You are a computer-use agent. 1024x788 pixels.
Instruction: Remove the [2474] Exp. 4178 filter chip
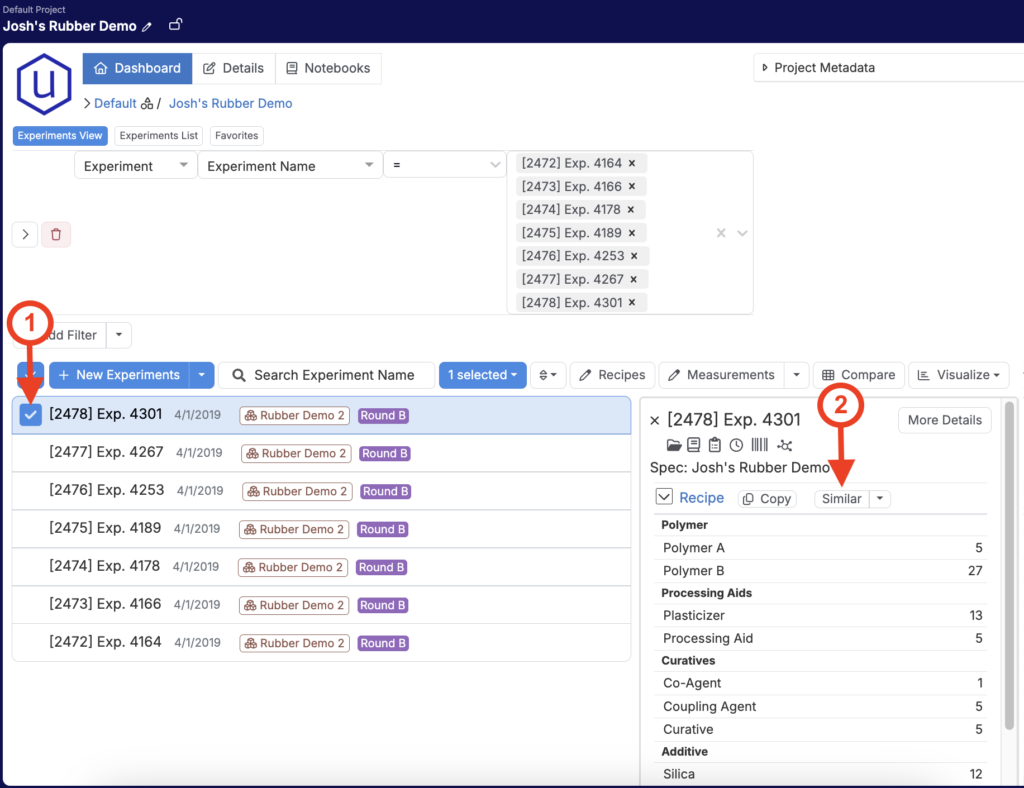(x=631, y=210)
